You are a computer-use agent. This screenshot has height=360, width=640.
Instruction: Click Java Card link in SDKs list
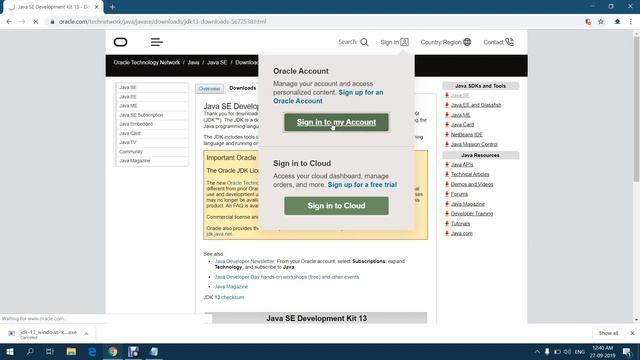click(x=462, y=124)
